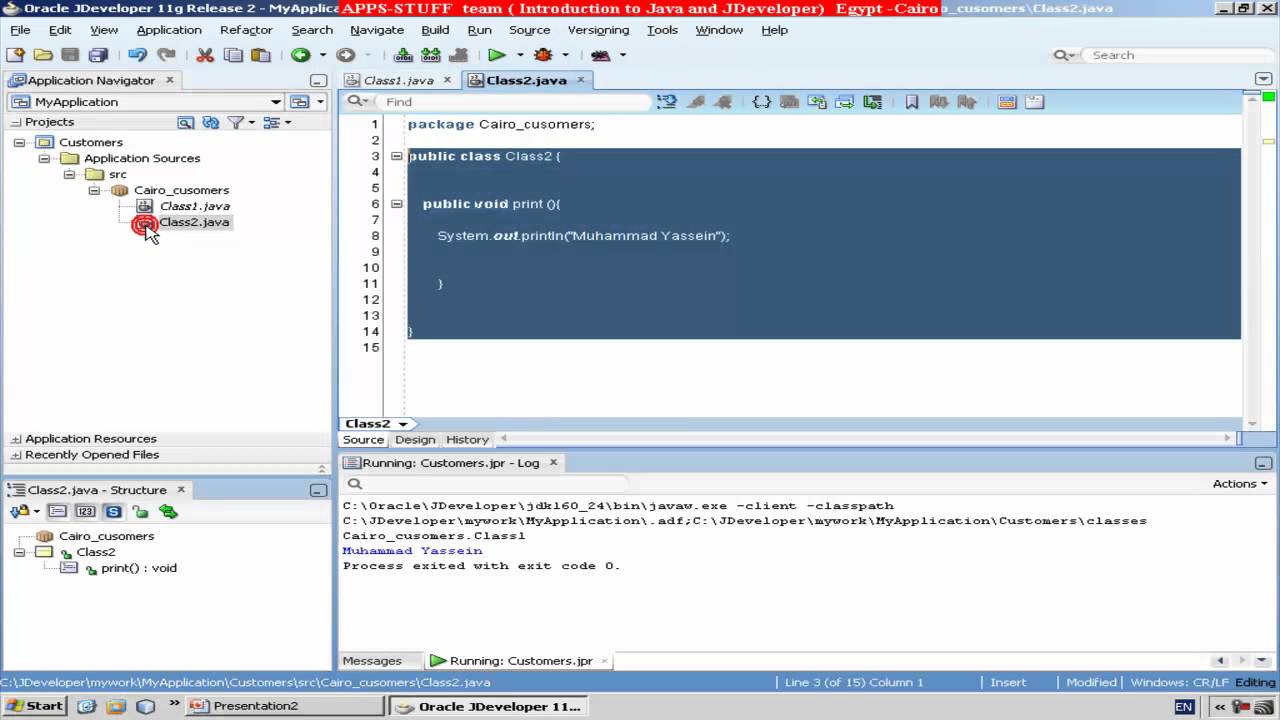Click the green Run play icon

pos(497,55)
